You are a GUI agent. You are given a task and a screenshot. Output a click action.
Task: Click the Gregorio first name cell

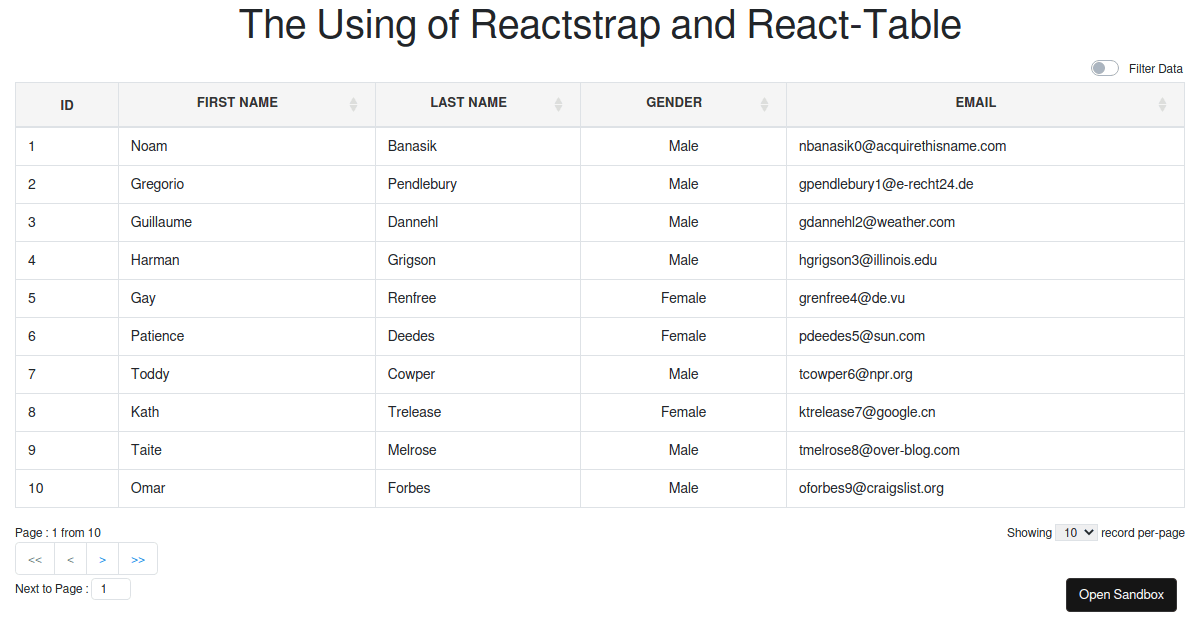coord(157,184)
